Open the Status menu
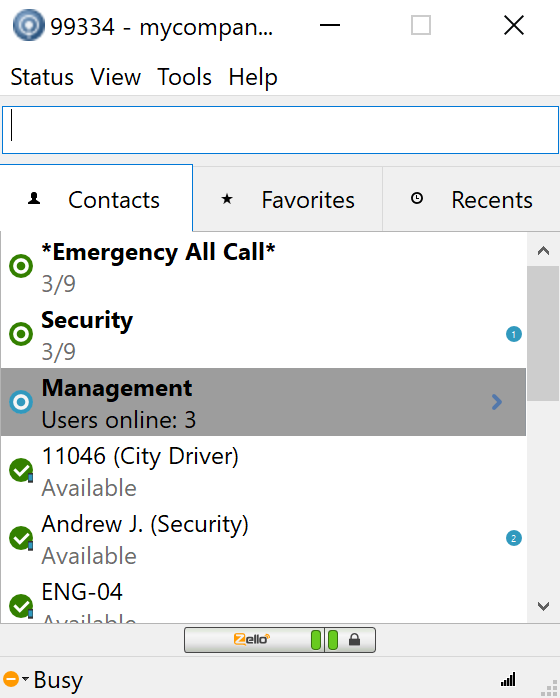The height and width of the screenshot is (698, 560). [42, 77]
